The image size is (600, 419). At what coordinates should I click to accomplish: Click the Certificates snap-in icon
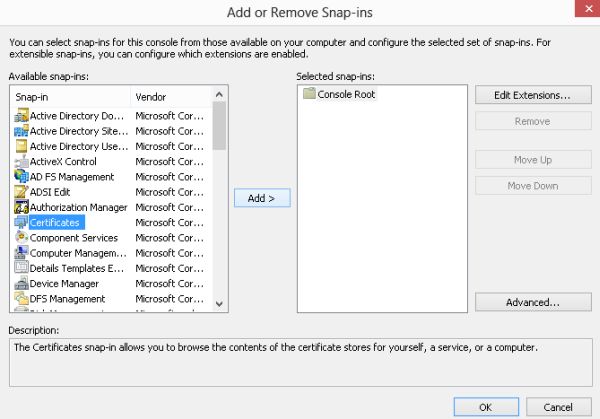(21, 222)
